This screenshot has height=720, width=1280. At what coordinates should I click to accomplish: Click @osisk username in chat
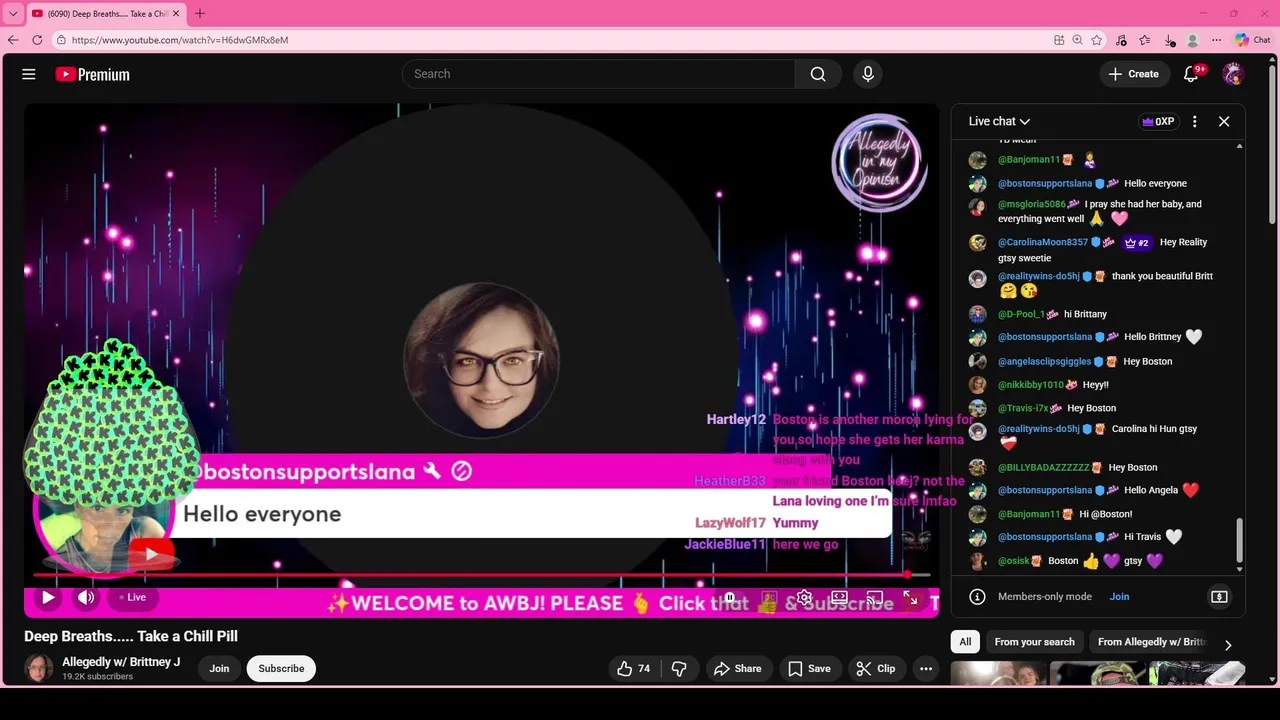click(1014, 561)
